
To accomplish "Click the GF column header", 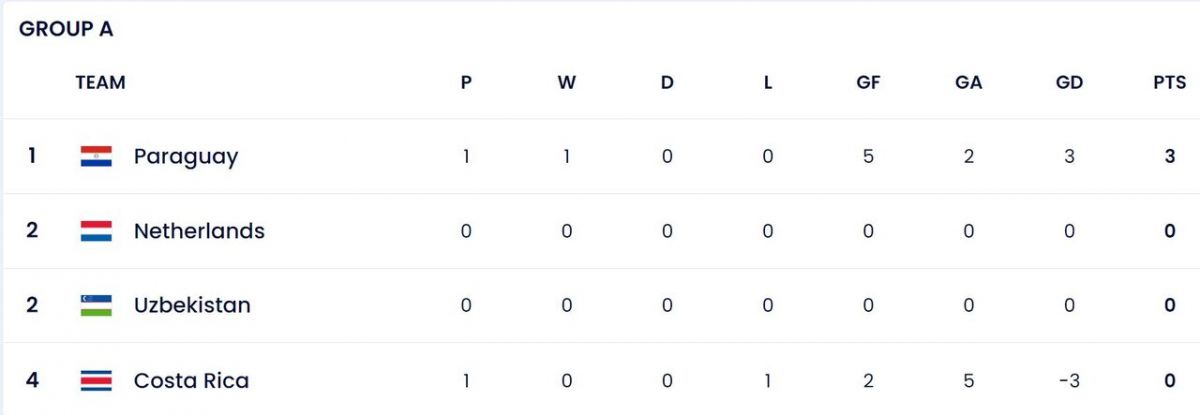I will pos(868,83).
